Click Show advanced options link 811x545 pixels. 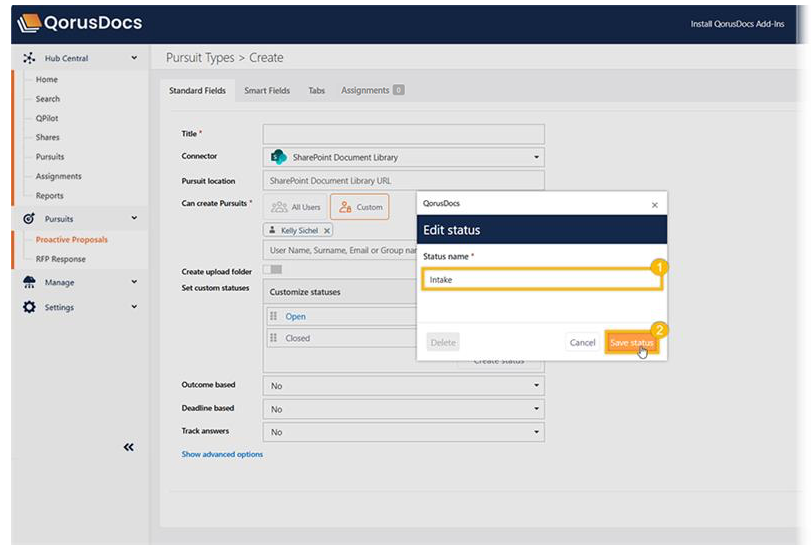tap(222, 454)
